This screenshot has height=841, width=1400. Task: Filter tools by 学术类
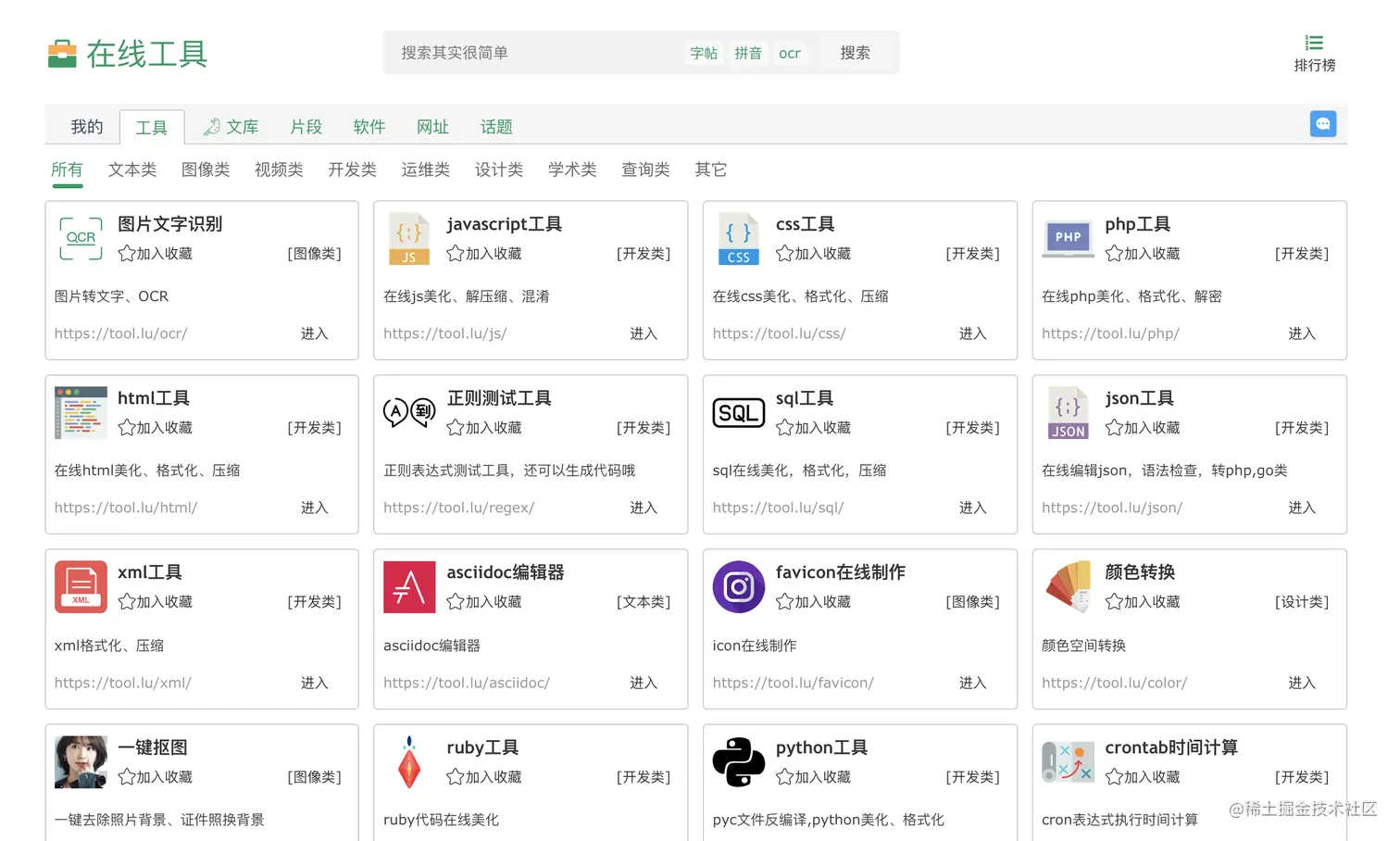click(x=572, y=169)
